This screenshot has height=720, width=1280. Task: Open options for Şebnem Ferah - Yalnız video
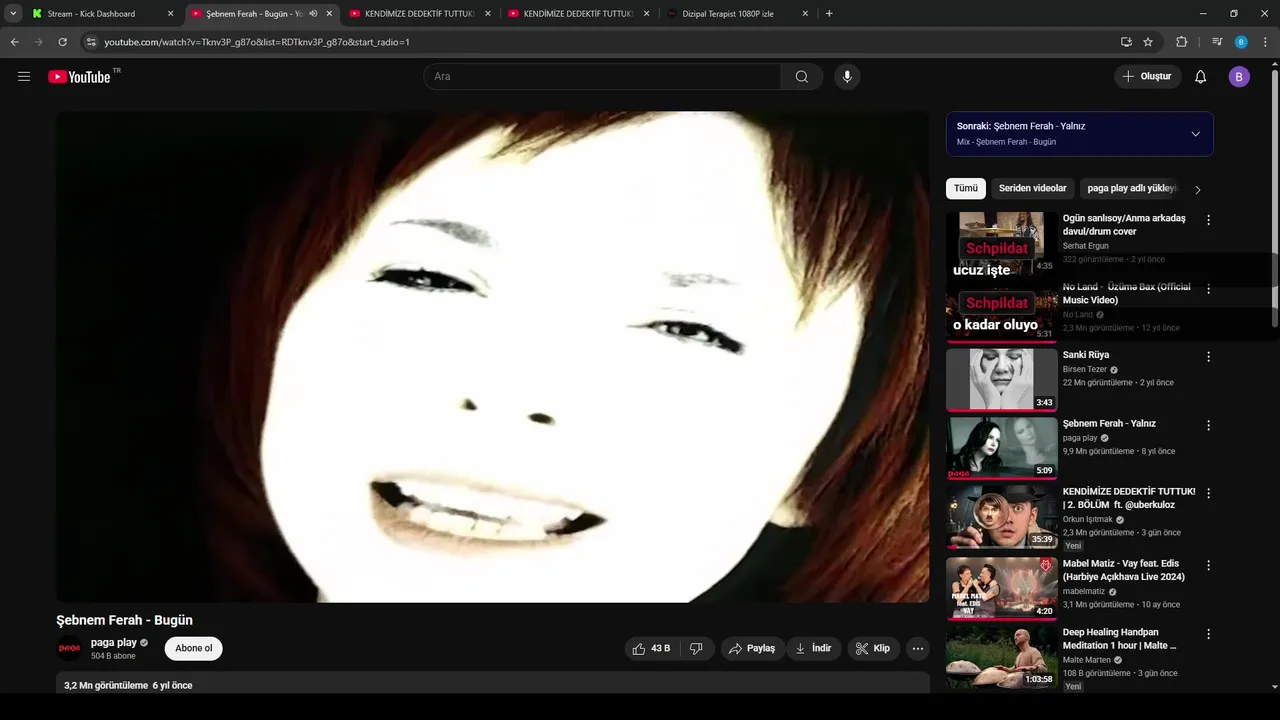1208,425
